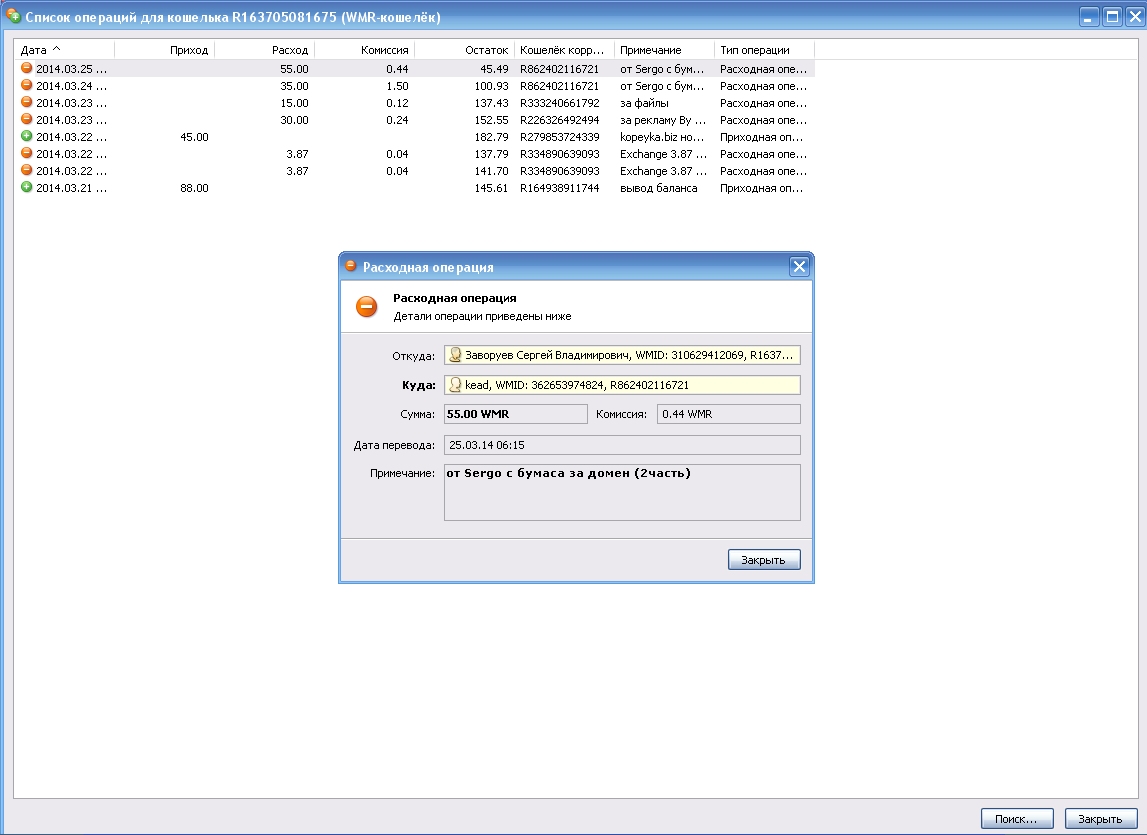The height and width of the screenshot is (835, 1147).
Task: Open the 'Поиск...' search button
Action: coord(1017,818)
